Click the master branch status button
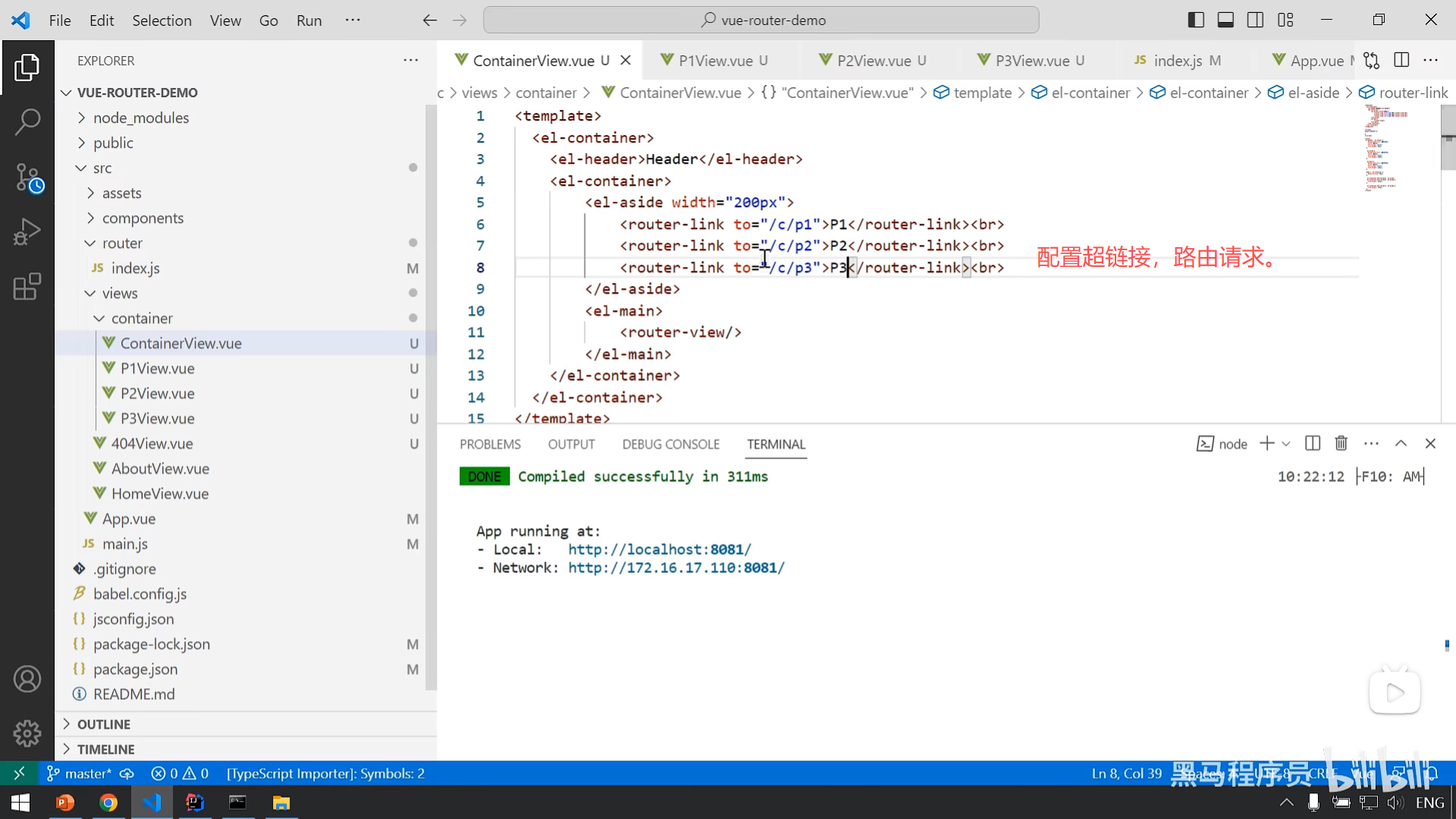 pyautogui.click(x=80, y=773)
